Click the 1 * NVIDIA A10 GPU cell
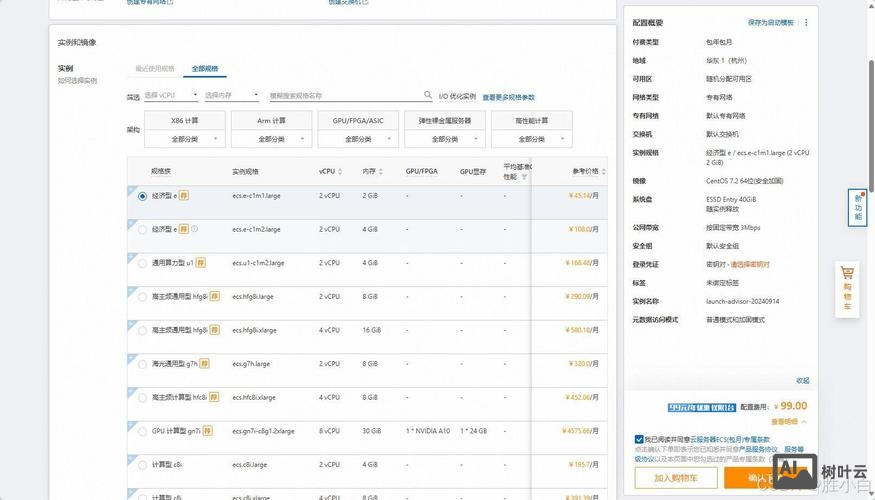 point(428,431)
